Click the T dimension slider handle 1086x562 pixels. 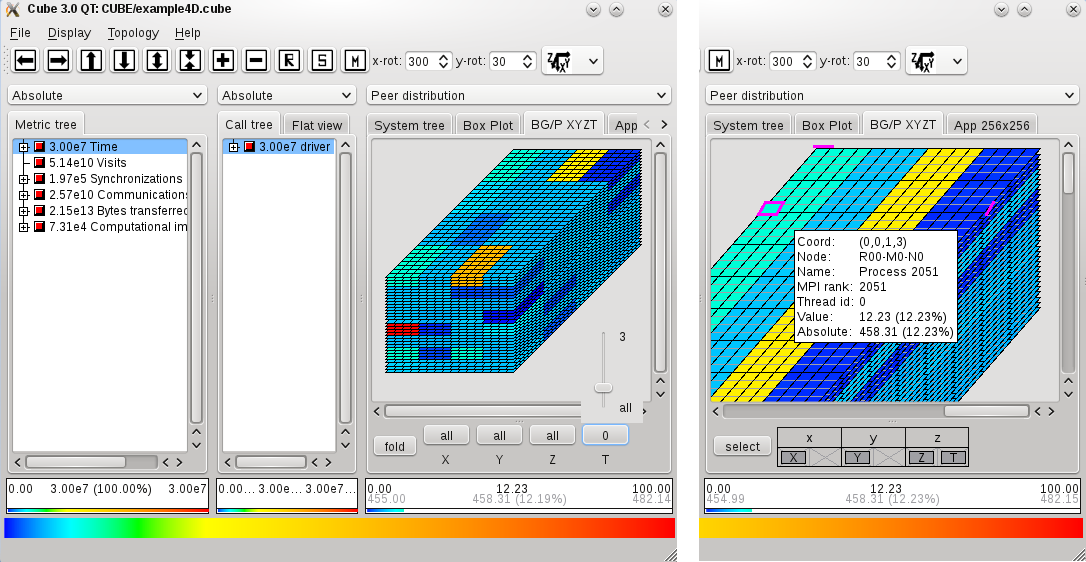(603, 387)
